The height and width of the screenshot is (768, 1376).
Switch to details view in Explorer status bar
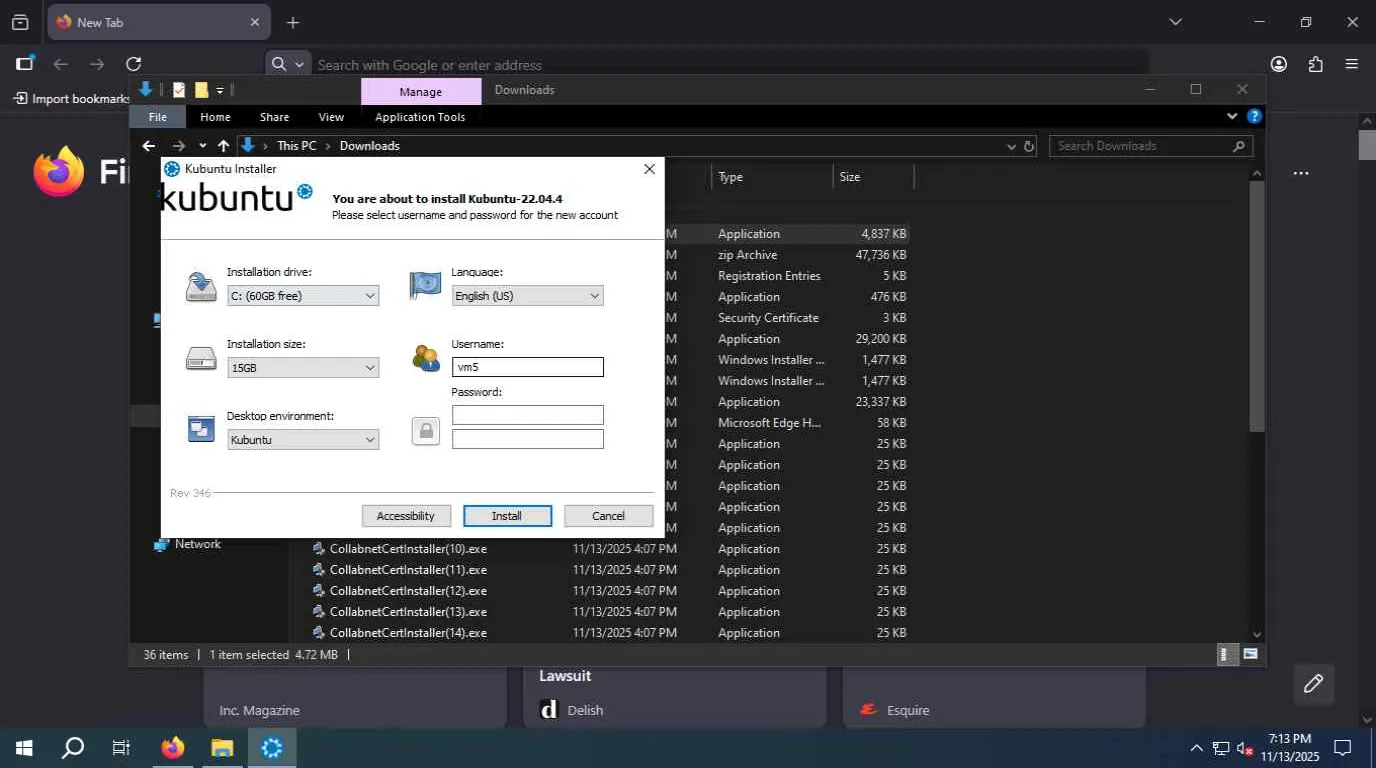[1226, 655]
